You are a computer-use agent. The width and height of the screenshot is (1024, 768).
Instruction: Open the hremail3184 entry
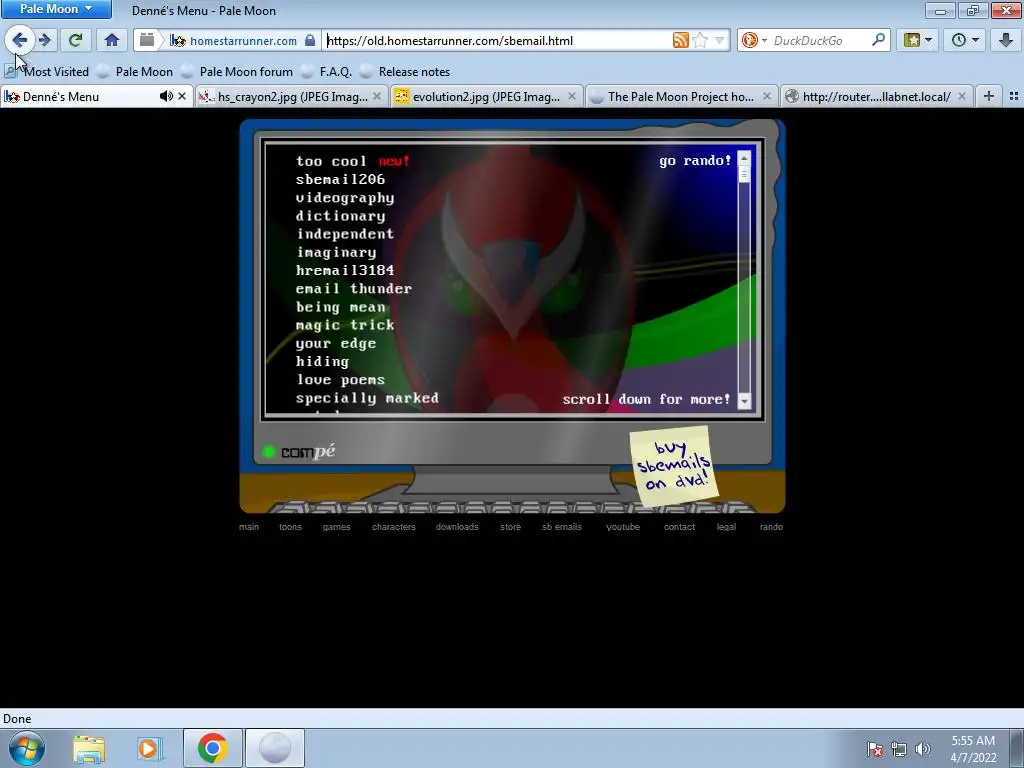(x=345, y=270)
